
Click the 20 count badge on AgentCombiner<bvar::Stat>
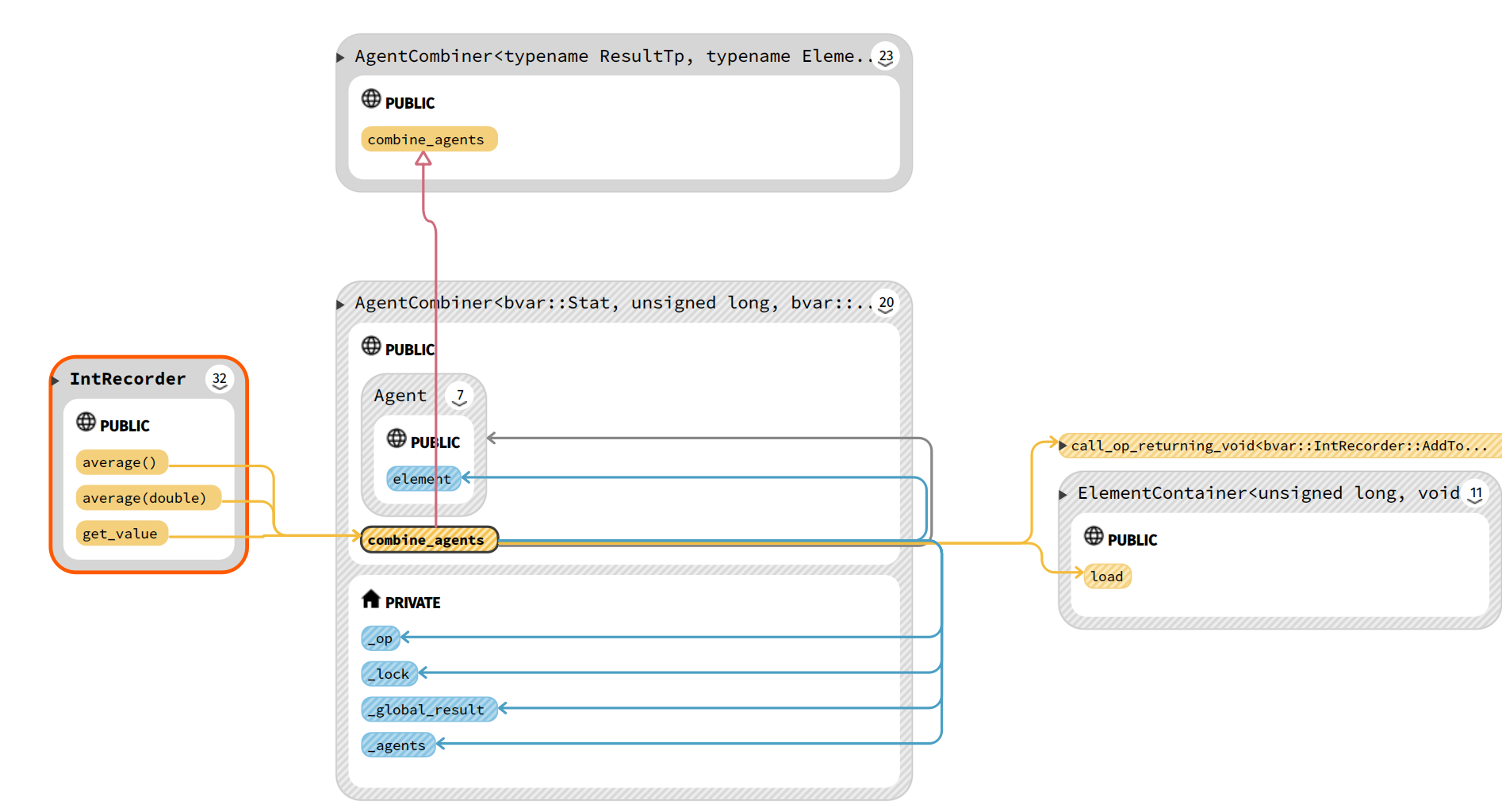tap(886, 304)
